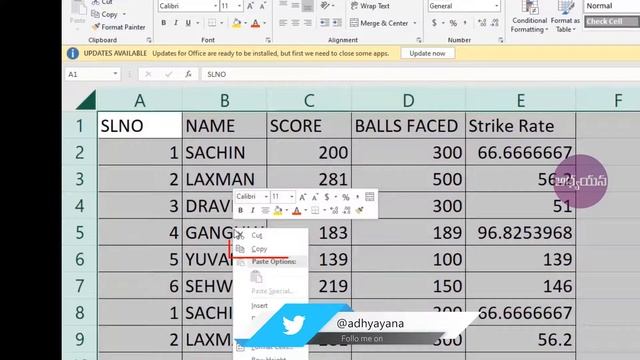Open the ribbon font name dropdown
The width and height of the screenshot is (640, 360).
tap(216, 6)
